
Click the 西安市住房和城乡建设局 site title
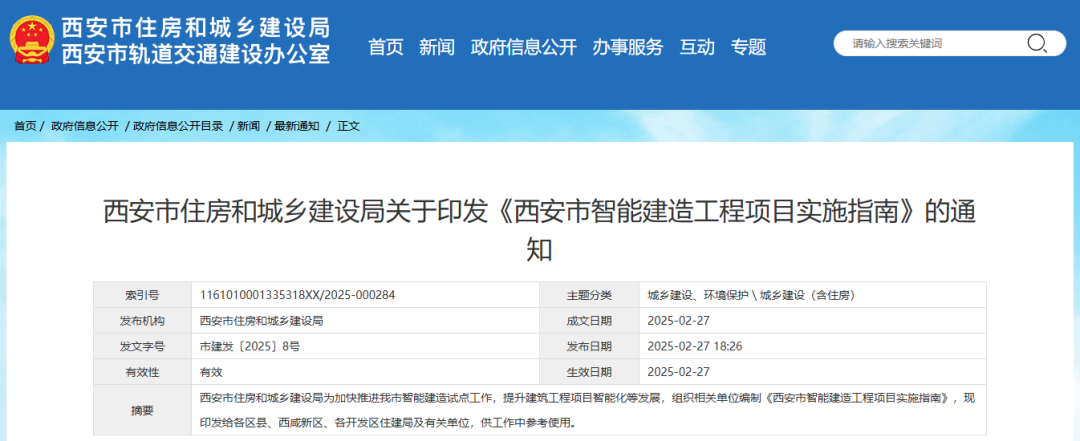196,27
